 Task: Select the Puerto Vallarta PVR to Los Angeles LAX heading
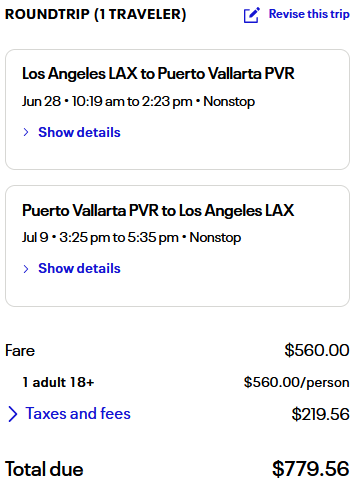(x=158, y=211)
